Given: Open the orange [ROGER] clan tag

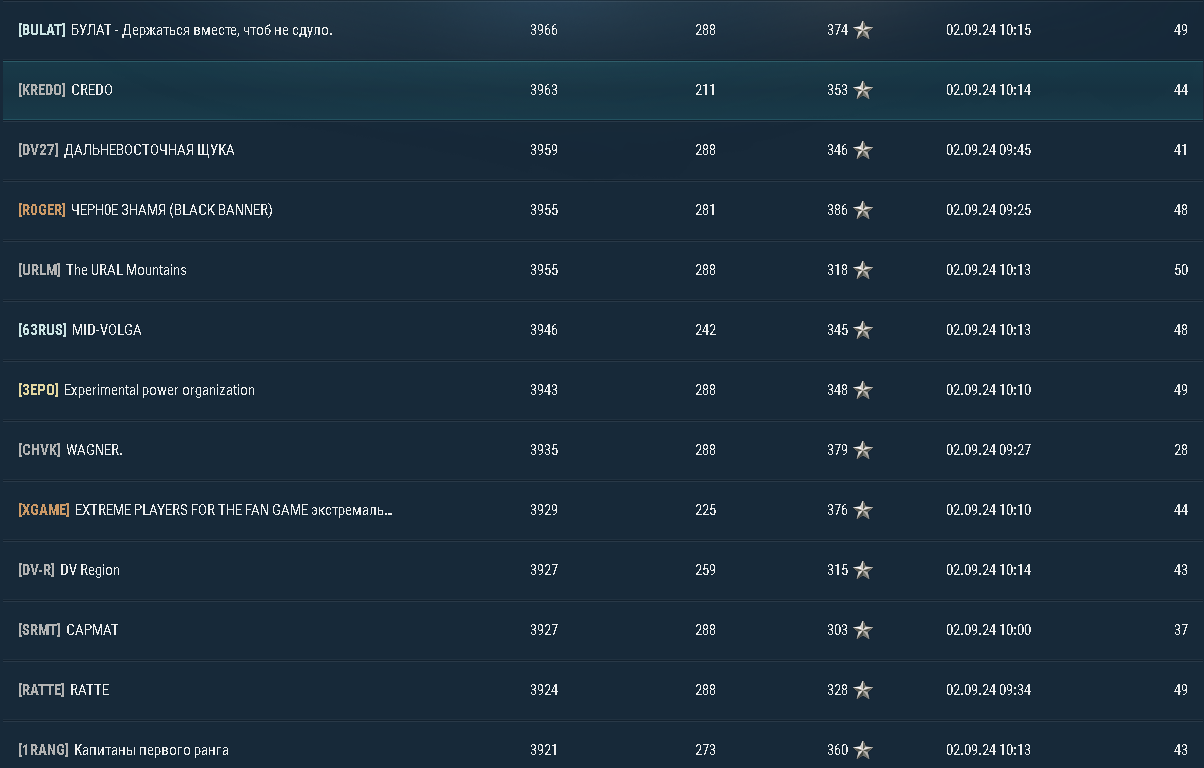Looking at the screenshot, I should pyautogui.click(x=42, y=210).
